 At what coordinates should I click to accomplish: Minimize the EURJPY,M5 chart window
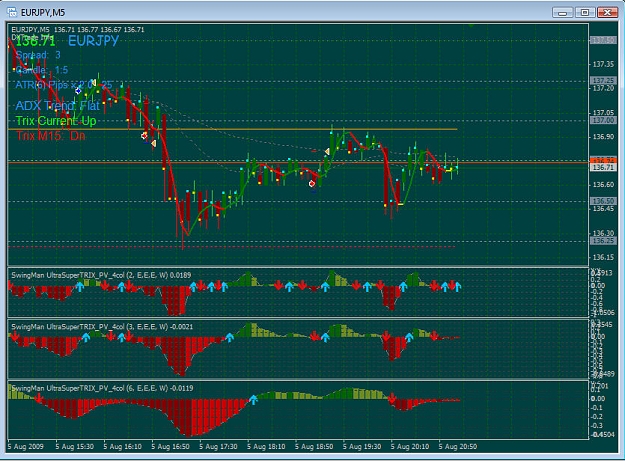point(562,13)
